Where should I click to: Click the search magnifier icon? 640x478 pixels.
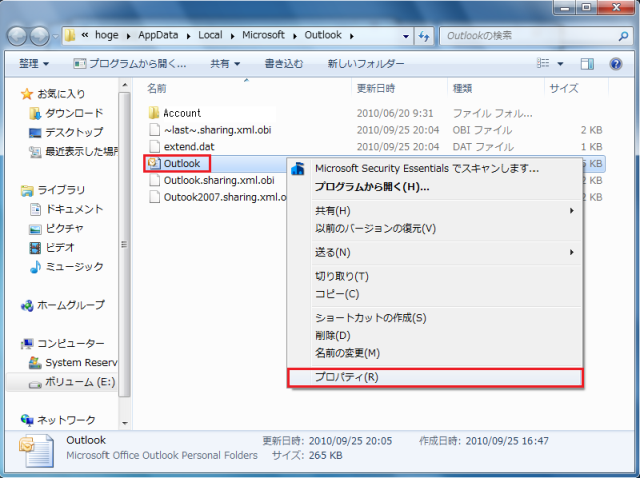623,36
